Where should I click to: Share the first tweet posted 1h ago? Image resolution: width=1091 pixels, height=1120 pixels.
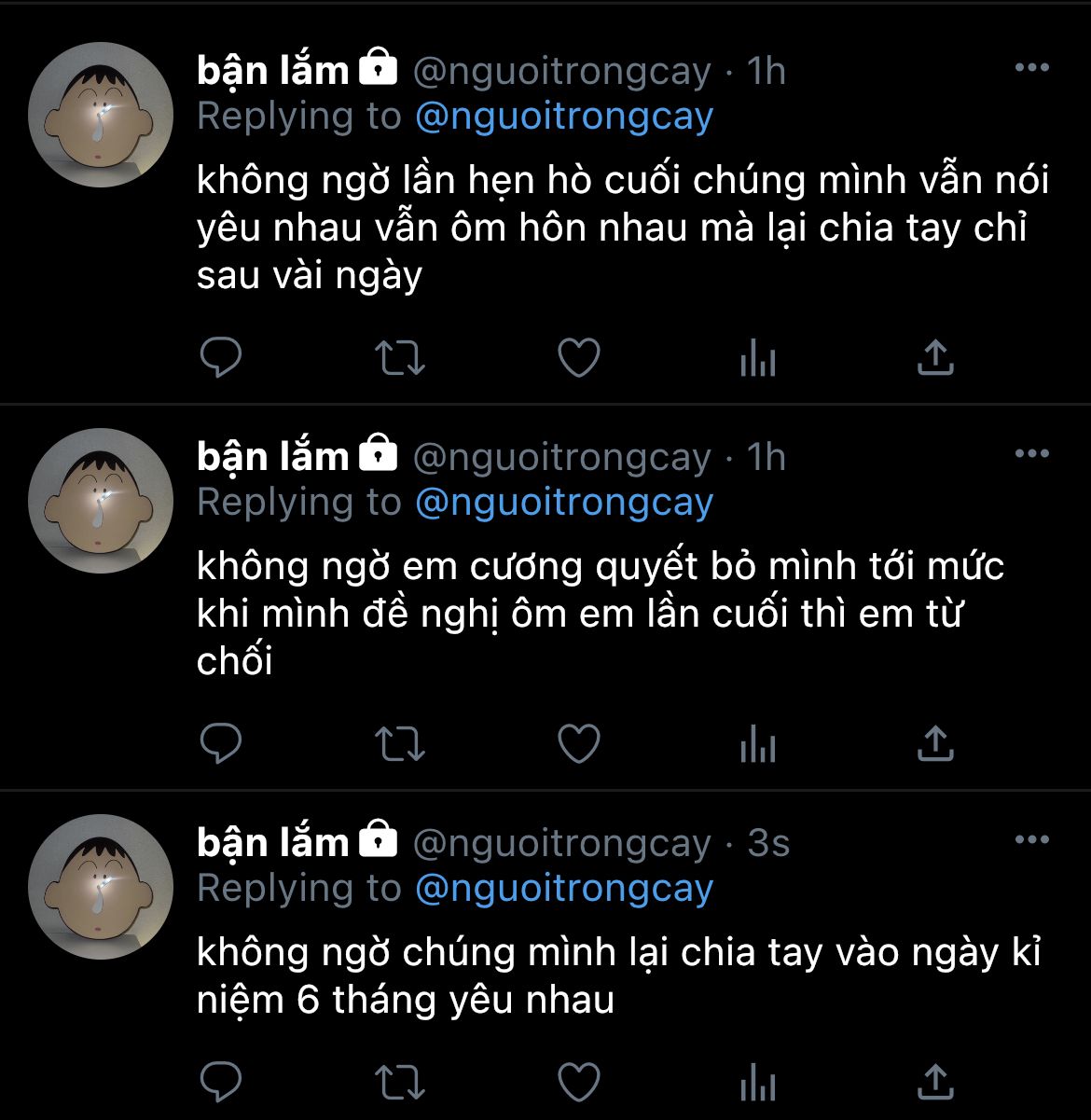pyautogui.click(x=935, y=357)
